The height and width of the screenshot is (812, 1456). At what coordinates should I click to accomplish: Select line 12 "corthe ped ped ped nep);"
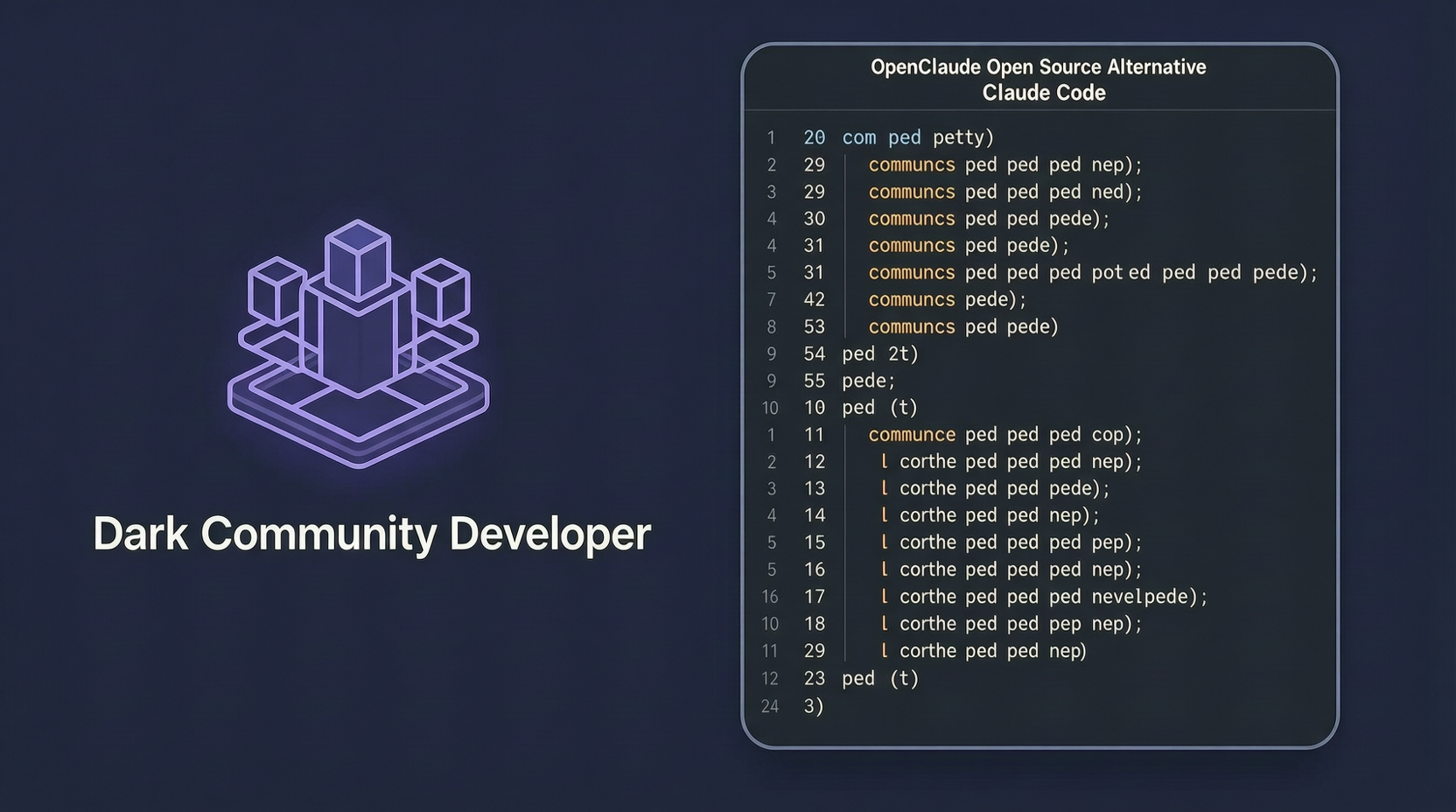click(x=1011, y=462)
